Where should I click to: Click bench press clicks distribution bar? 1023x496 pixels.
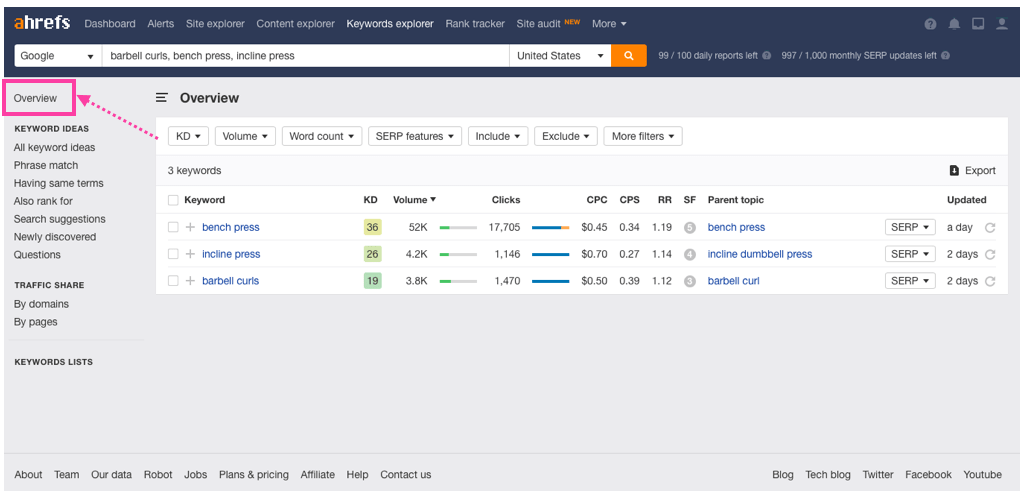pos(551,228)
